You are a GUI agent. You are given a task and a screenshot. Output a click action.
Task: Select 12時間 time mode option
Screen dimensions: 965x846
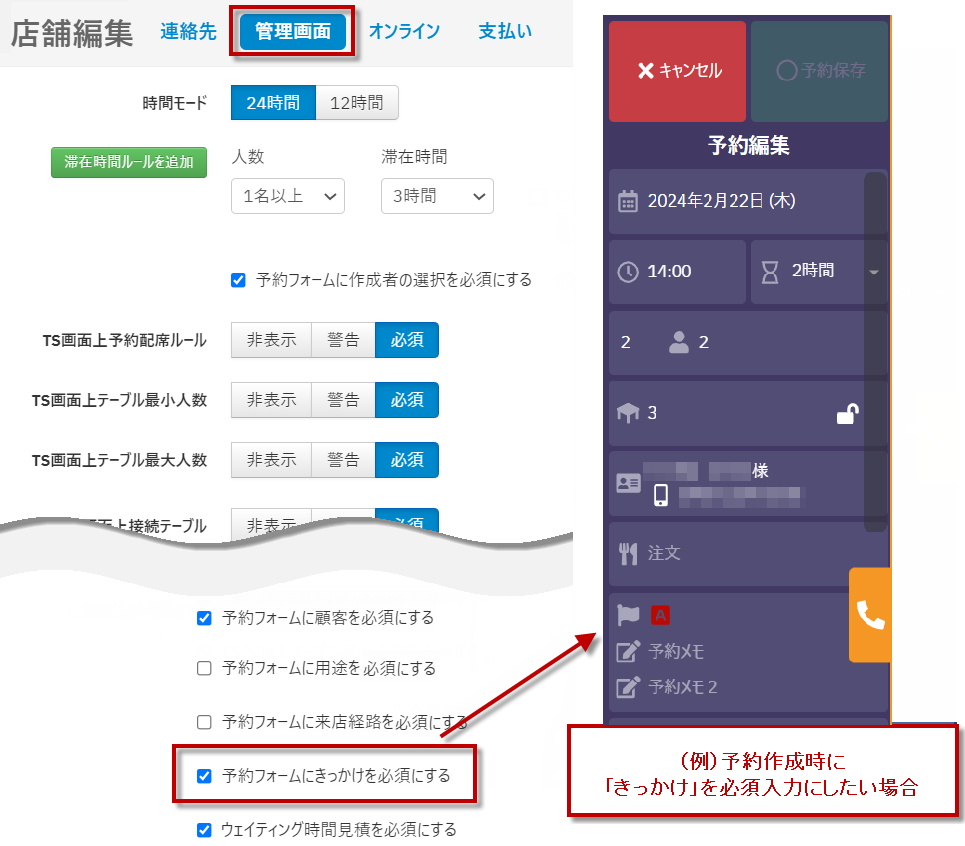coord(356,103)
